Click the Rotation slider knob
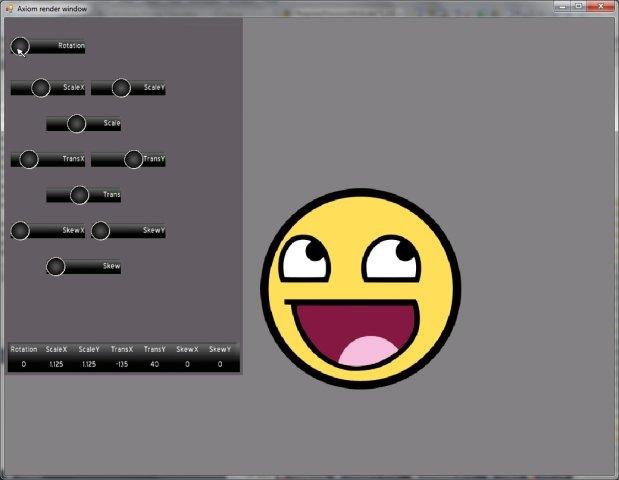The height and width of the screenshot is (480, 619). click(x=20, y=47)
